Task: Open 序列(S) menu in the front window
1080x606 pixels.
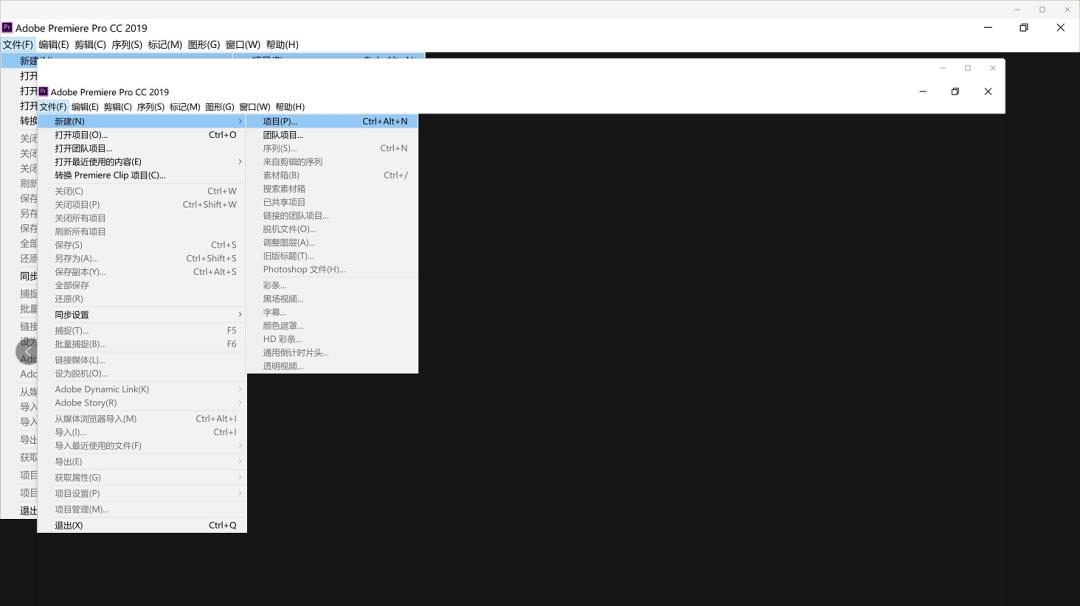Action: tap(150, 107)
